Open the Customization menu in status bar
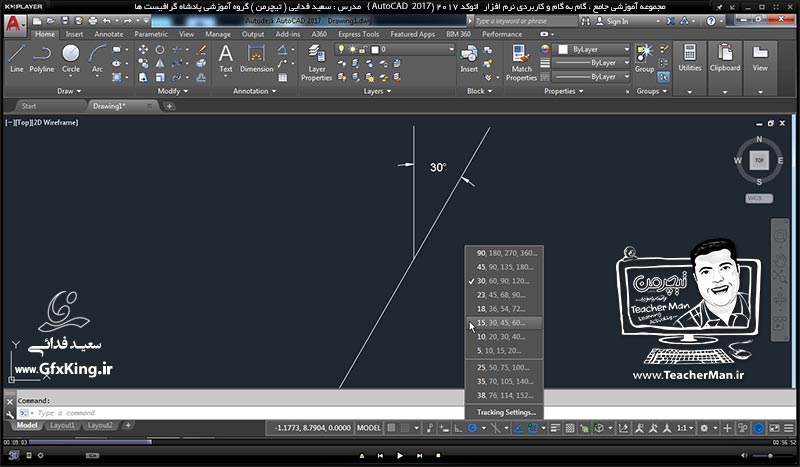The width and height of the screenshot is (800, 467). 789,428
